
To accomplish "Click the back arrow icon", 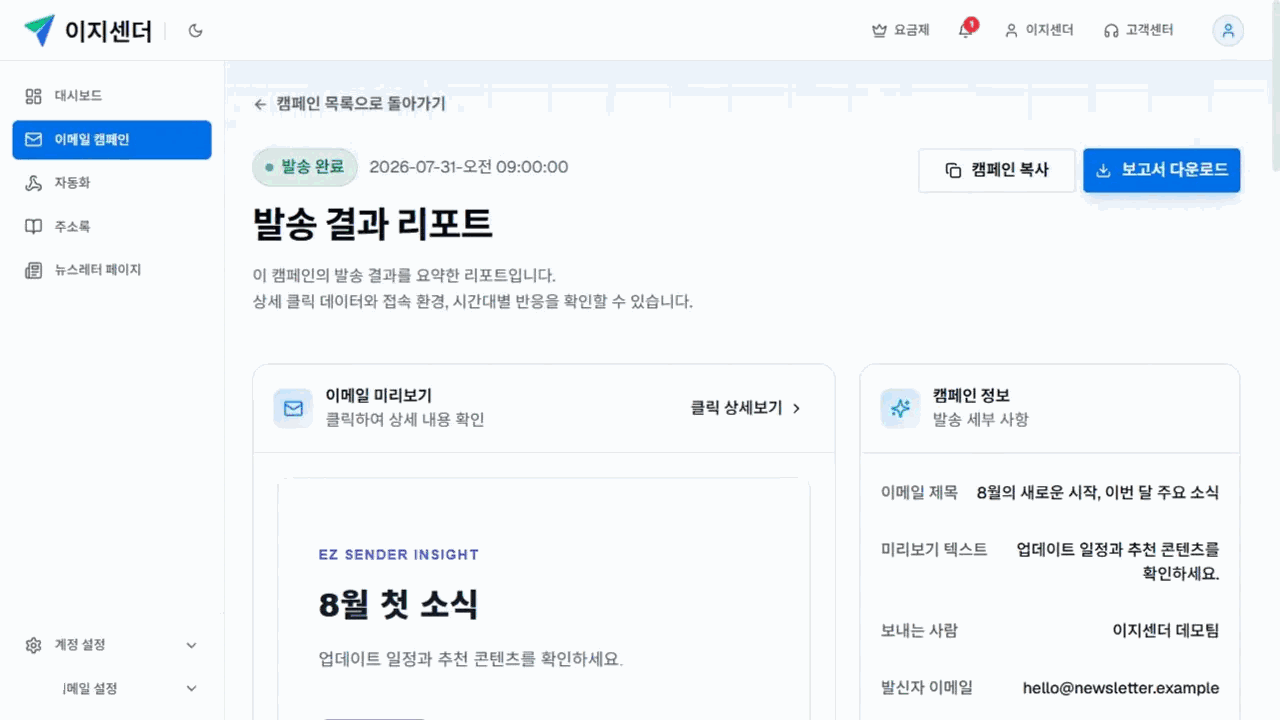I will click(260, 104).
